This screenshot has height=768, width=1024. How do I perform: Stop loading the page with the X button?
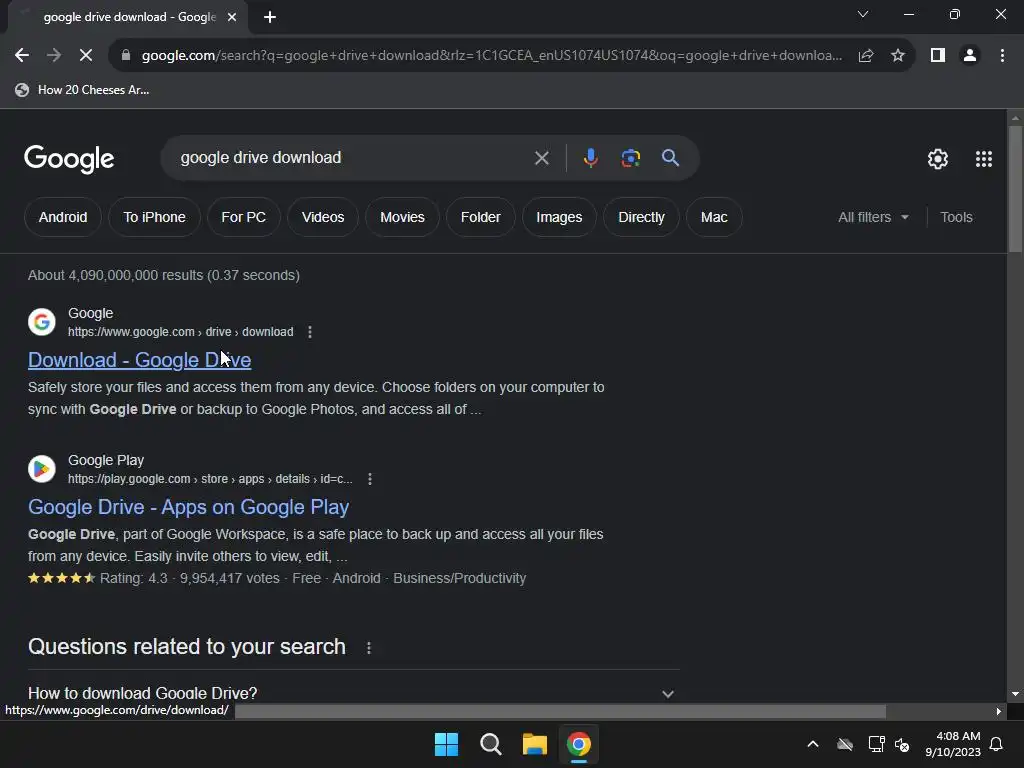pos(86,56)
